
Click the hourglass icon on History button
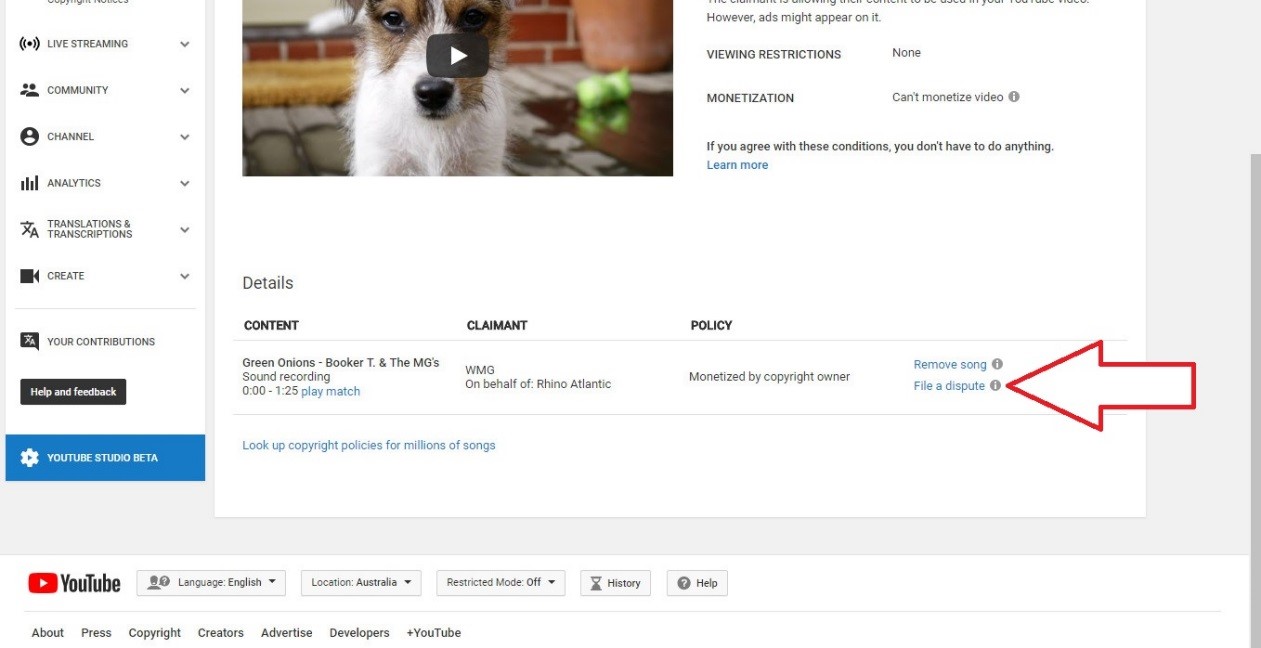(597, 583)
